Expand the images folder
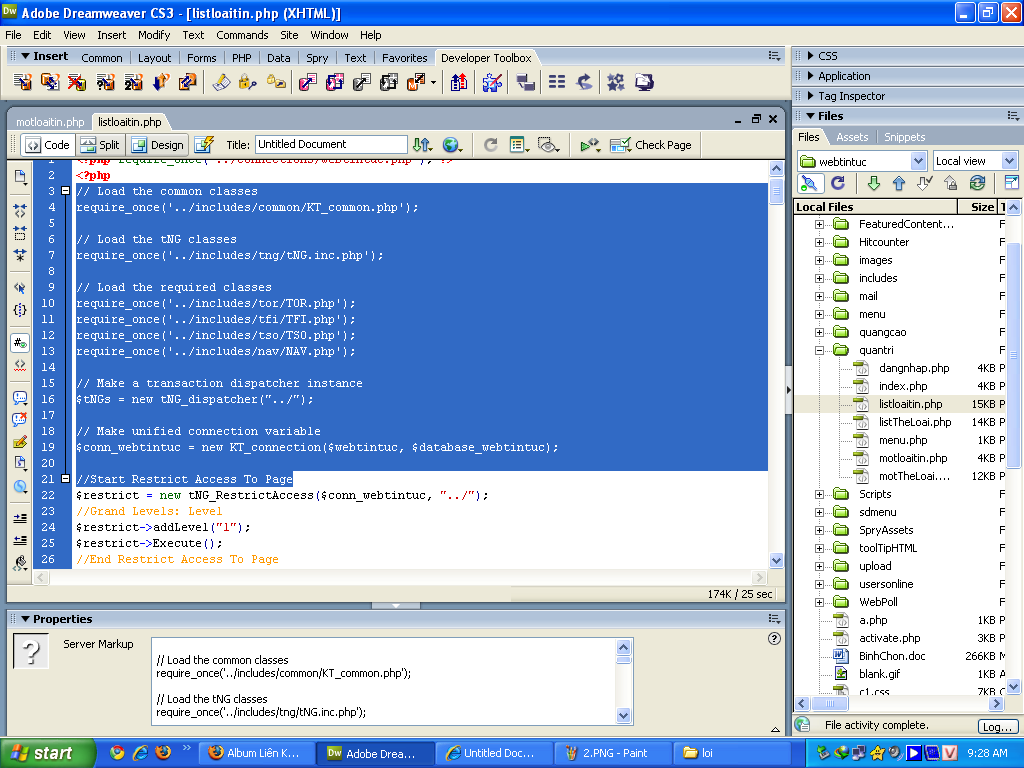This screenshot has height=768, width=1024. [819, 260]
